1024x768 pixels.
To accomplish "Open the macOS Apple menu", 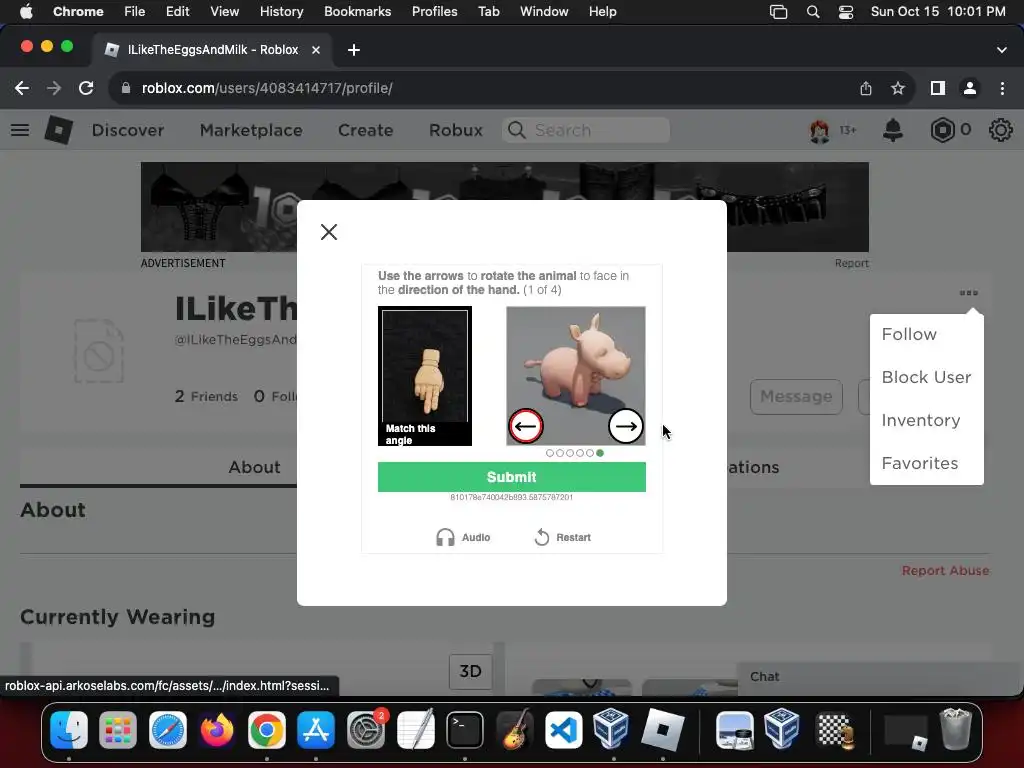I will point(26,11).
